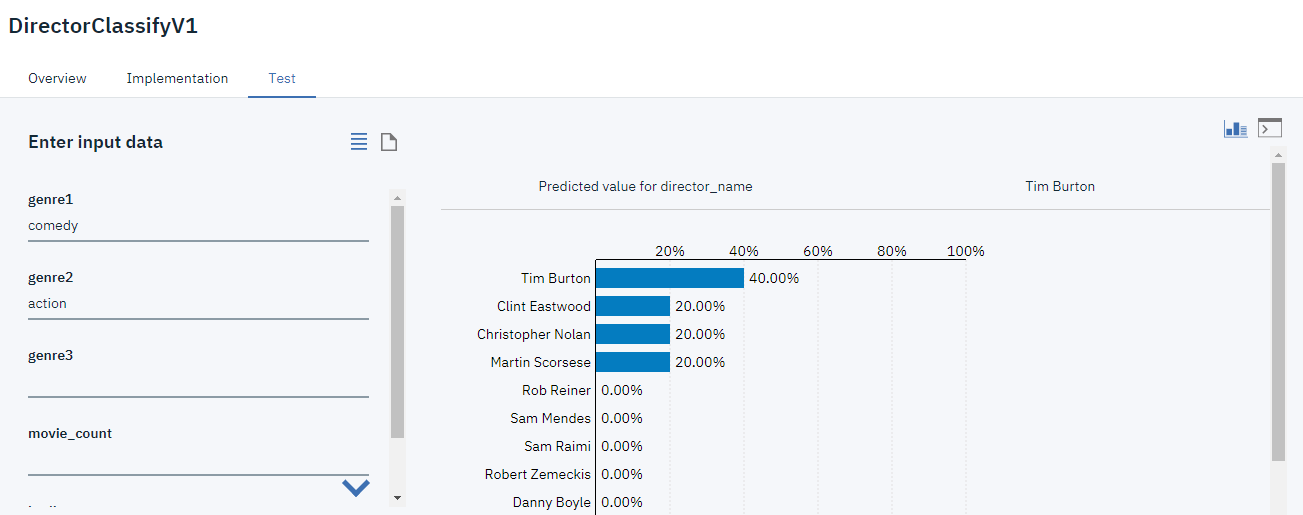The width and height of the screenshot is (1303, 515).
Task: Open the raw output console icon
Action: click(1270, 128)
